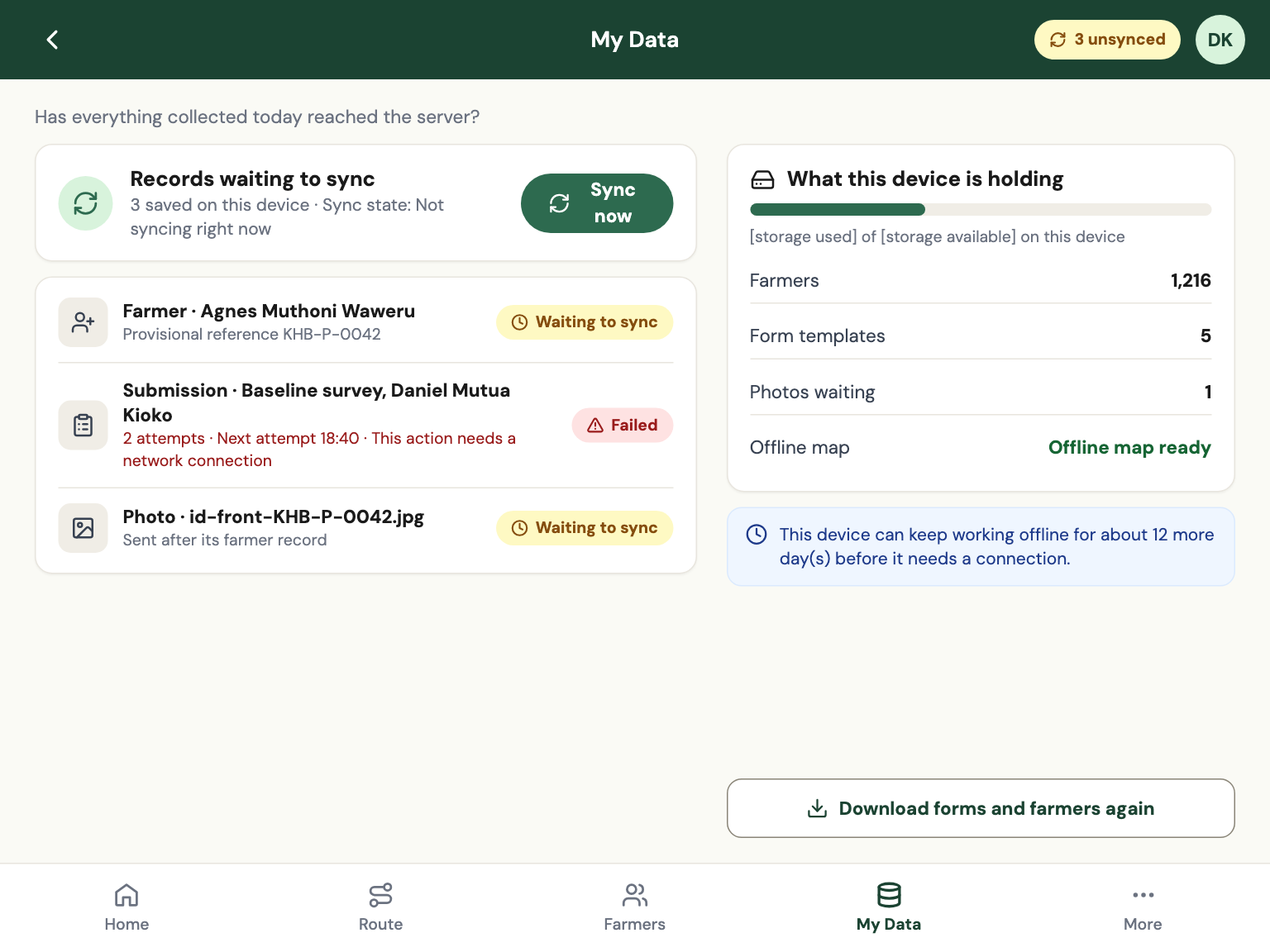This screenshot has width=1270, height=952.
Task: Tap Waiting to sync badge for Agnes Waweru
Action: coord(585,322)
